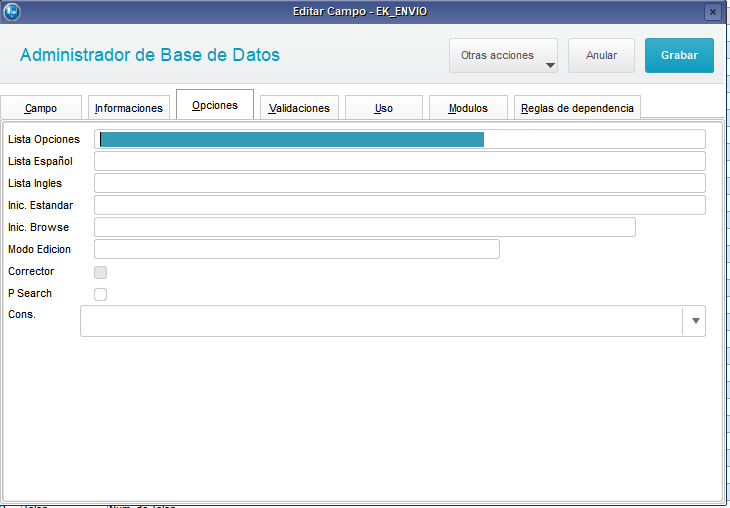
Task: Open the Reglas de dependencia tab
Action: tap(577, 108)
